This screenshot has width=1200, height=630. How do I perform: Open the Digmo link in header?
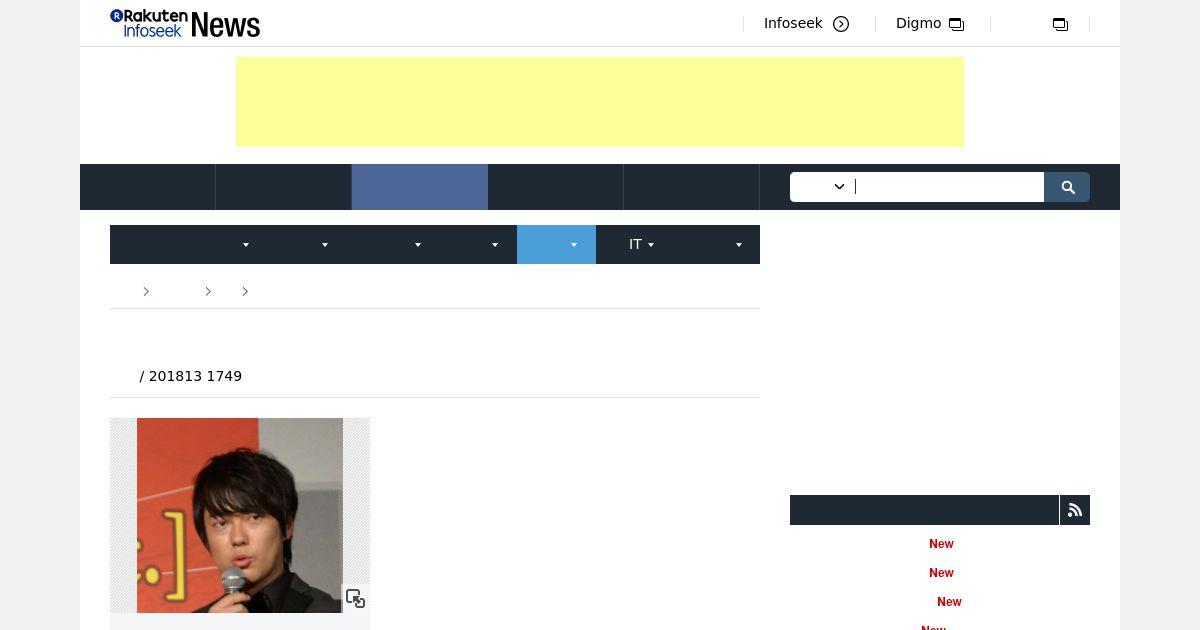point(918,23)
